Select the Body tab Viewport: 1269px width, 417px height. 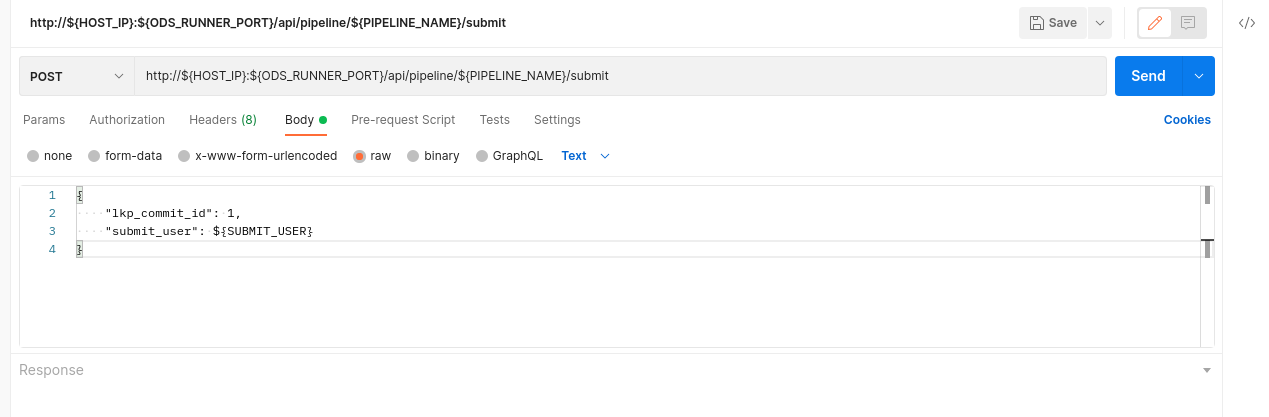click(305, 120)
